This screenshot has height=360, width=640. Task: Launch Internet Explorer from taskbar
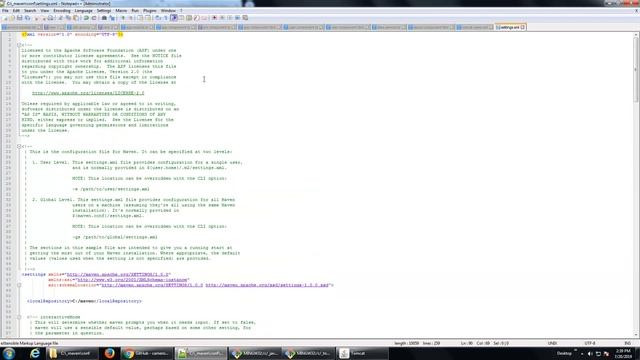(x=35, y=353)
